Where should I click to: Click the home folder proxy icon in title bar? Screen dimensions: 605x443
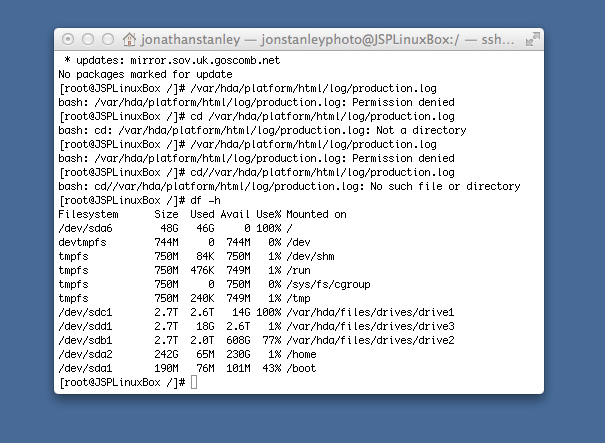coord(129,39)
